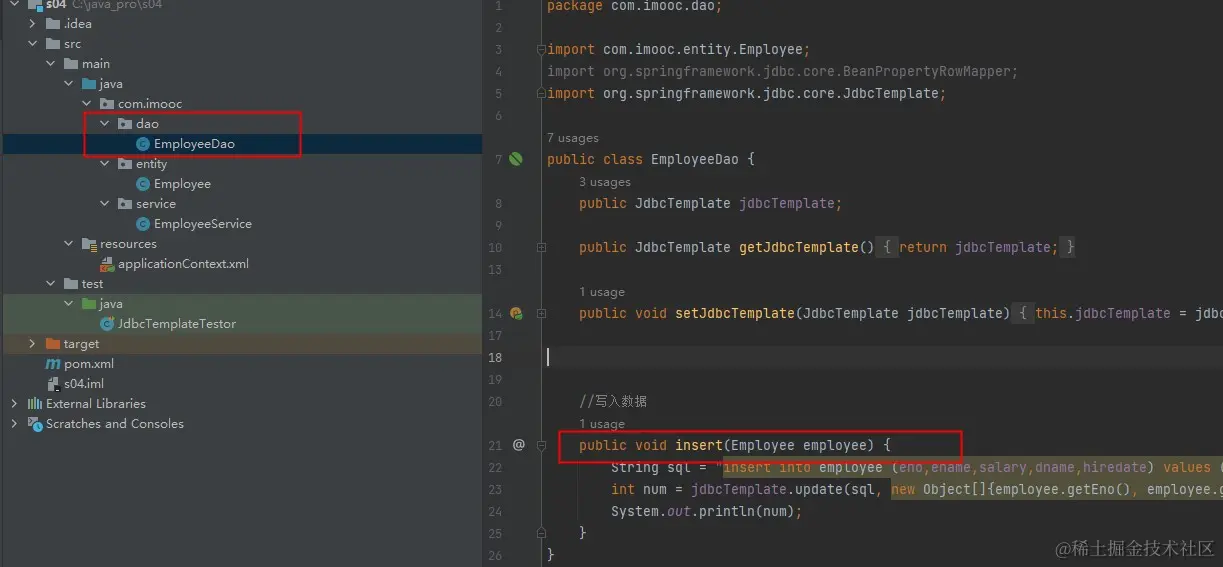The image size is (1223, 567).
Task: Click the entity package folder icon
Action: (125, 164)
